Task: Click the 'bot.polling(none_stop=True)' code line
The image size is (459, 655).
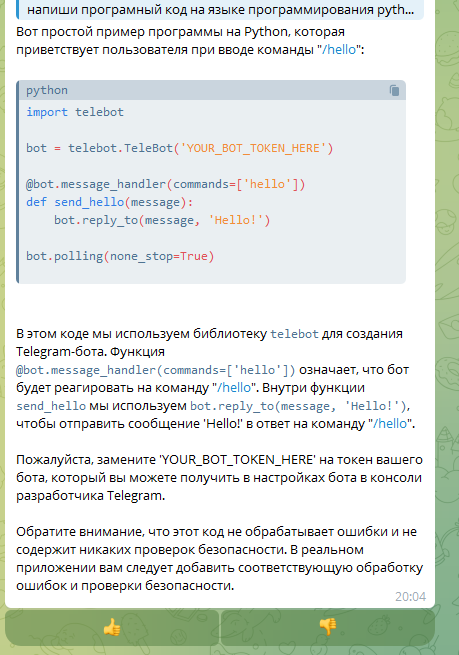Action: point(120,256)
